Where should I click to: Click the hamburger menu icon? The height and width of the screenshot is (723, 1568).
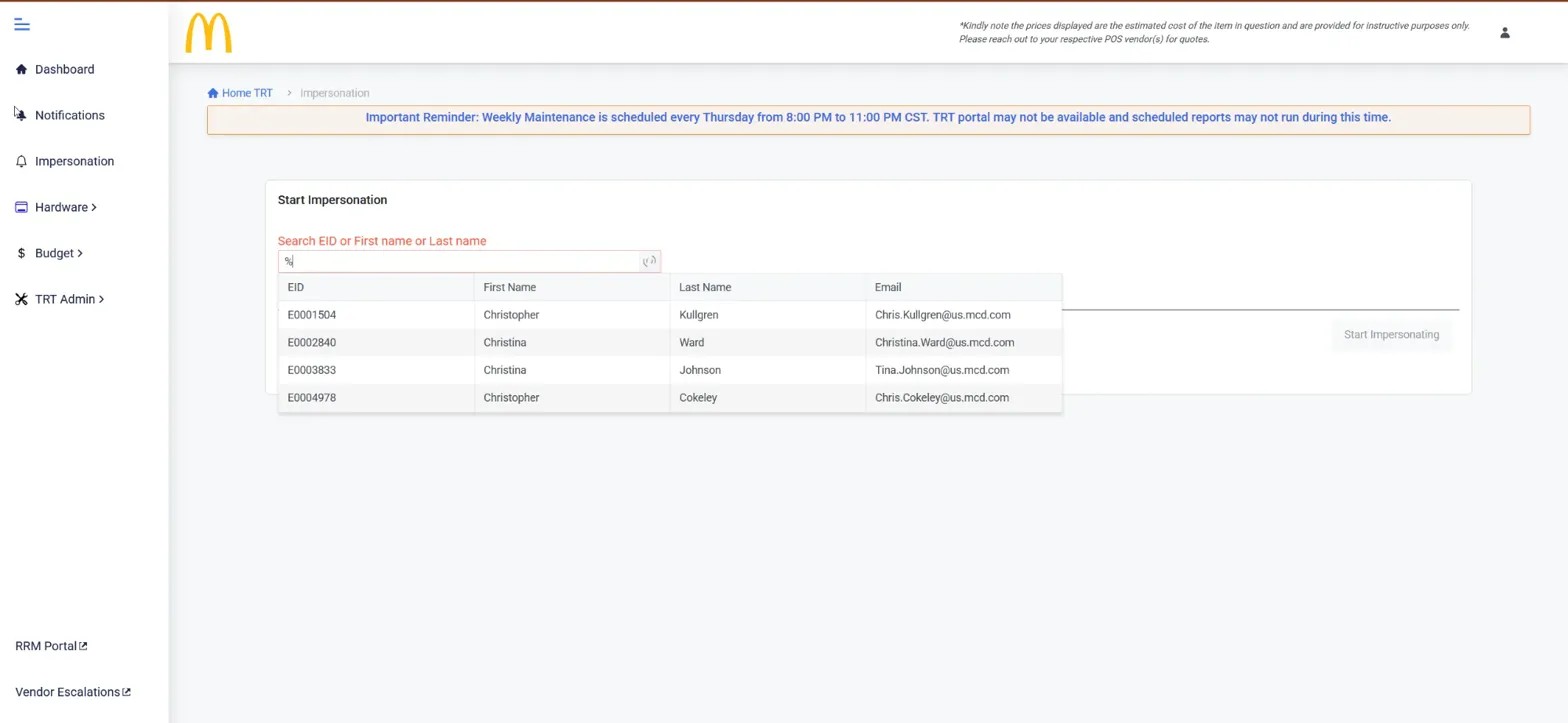pos(22,24)
